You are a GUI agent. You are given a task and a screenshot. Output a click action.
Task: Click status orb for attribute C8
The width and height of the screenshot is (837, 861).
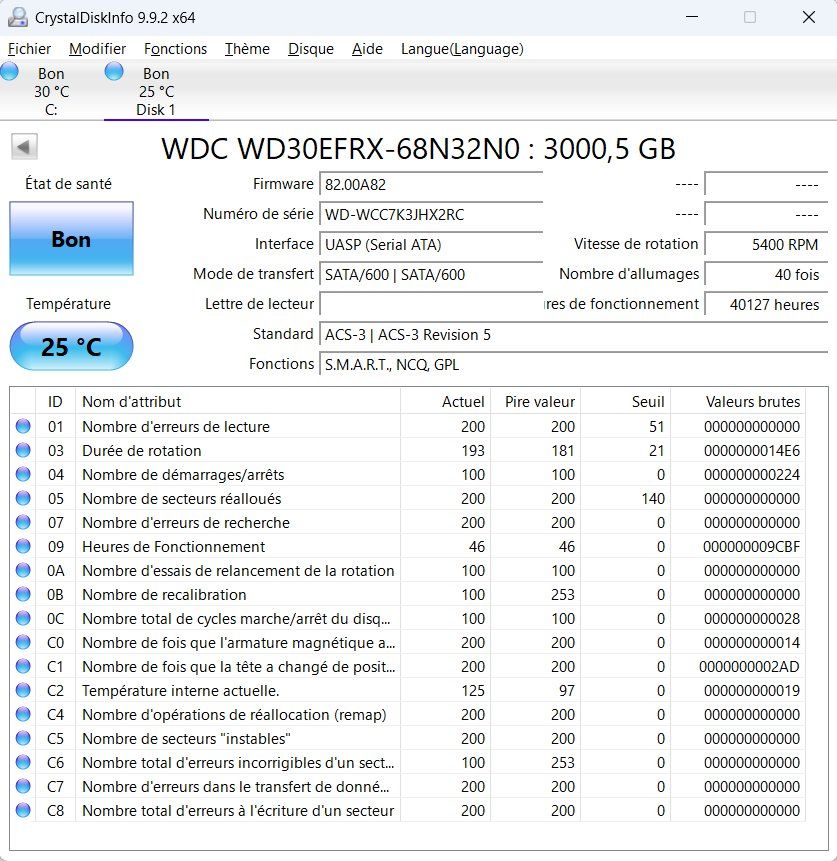[23, 810]
